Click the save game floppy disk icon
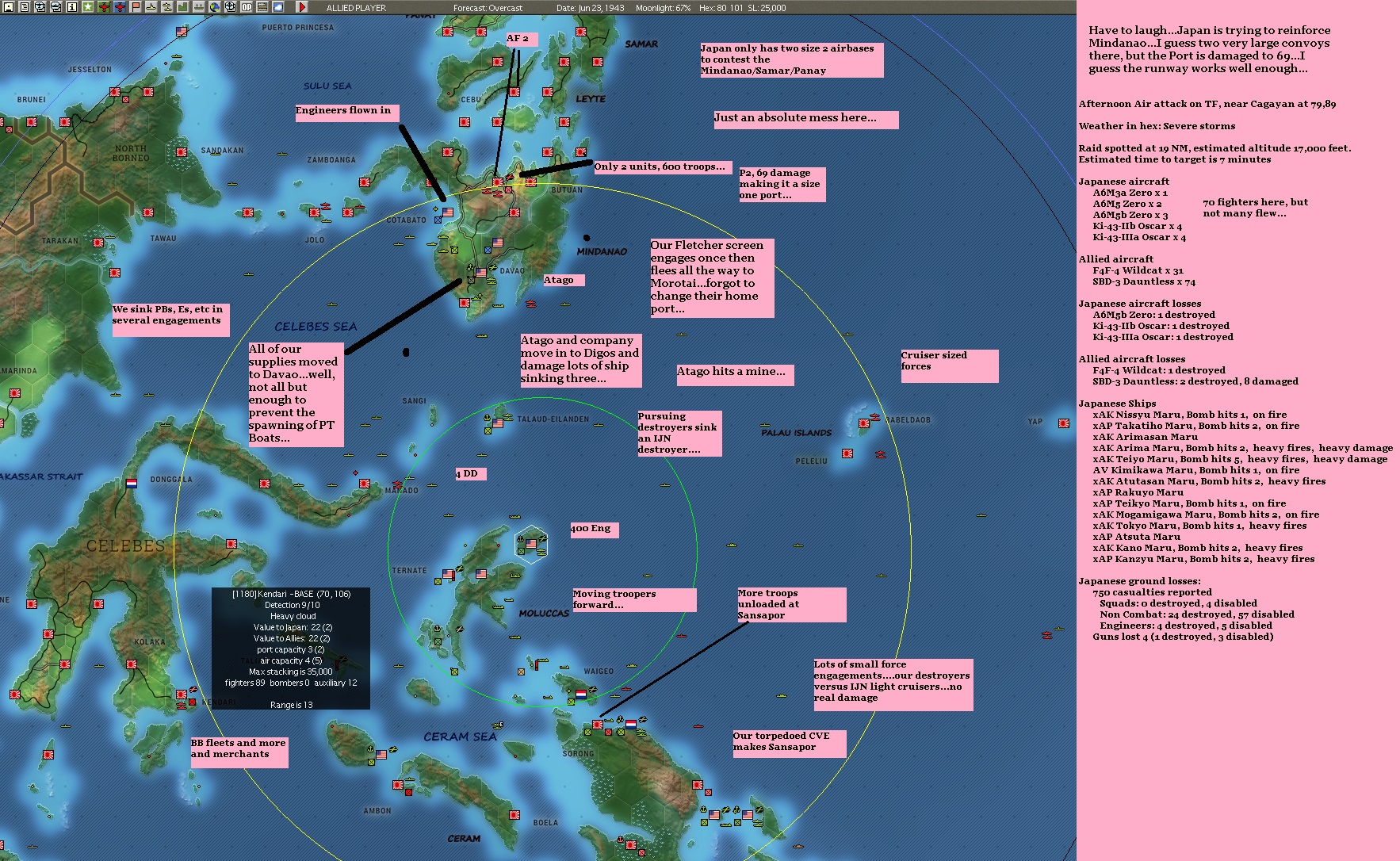 (9, 7)
